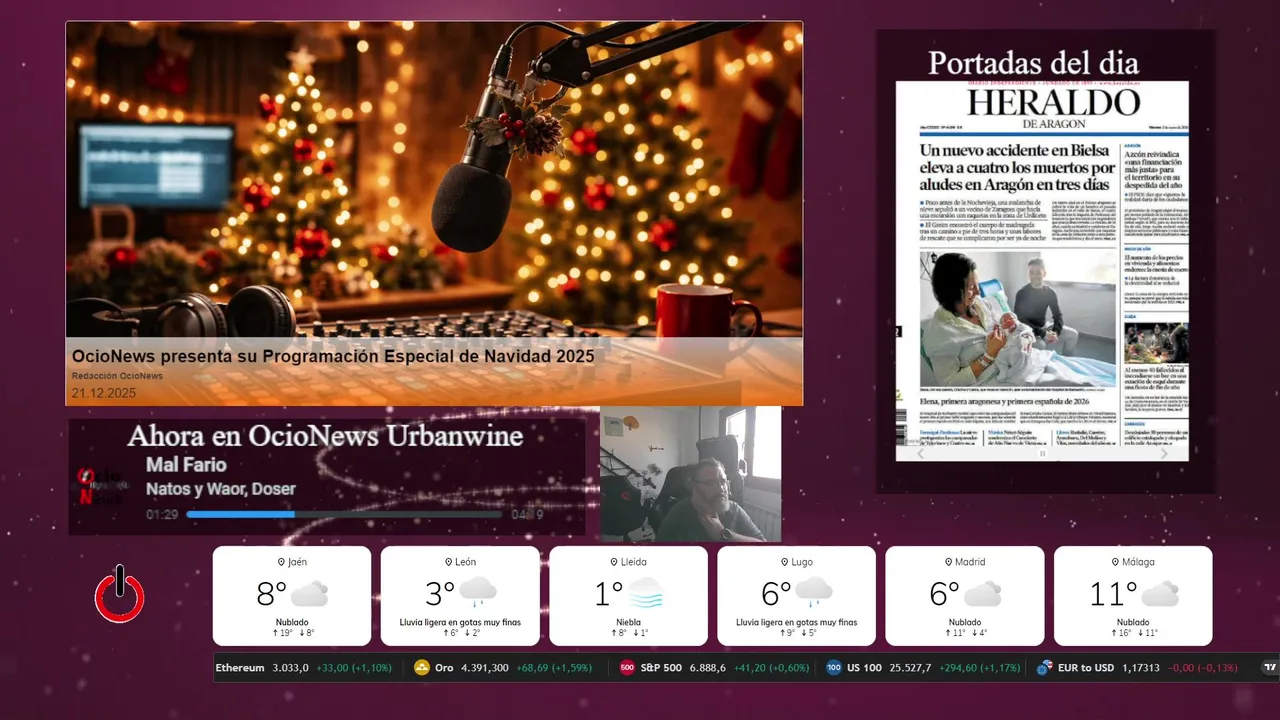Viewport: 1280px width, 720px height.
Task: Click the location pin beside Madrid
Action: tap(948, 562)
